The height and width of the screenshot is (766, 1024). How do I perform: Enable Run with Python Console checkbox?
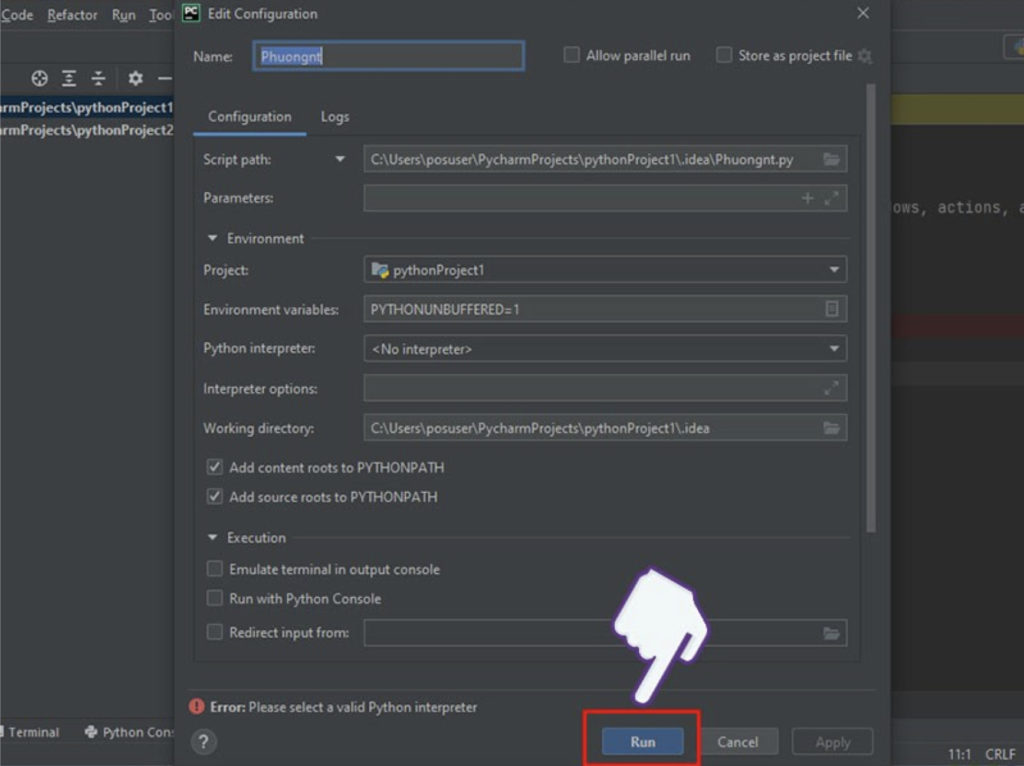[214, 598]
